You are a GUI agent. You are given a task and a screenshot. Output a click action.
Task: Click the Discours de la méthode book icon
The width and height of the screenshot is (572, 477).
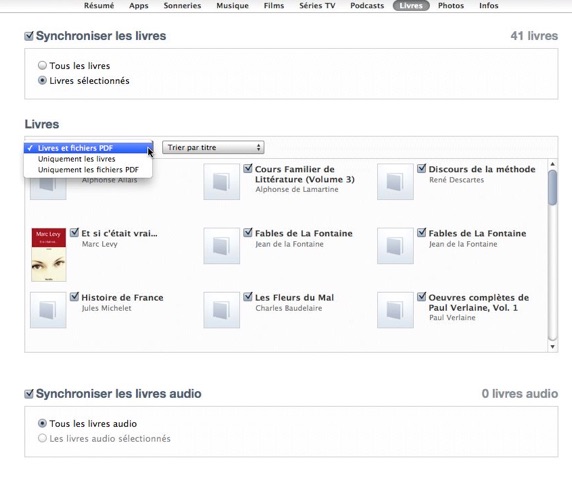tap(395, 182)
